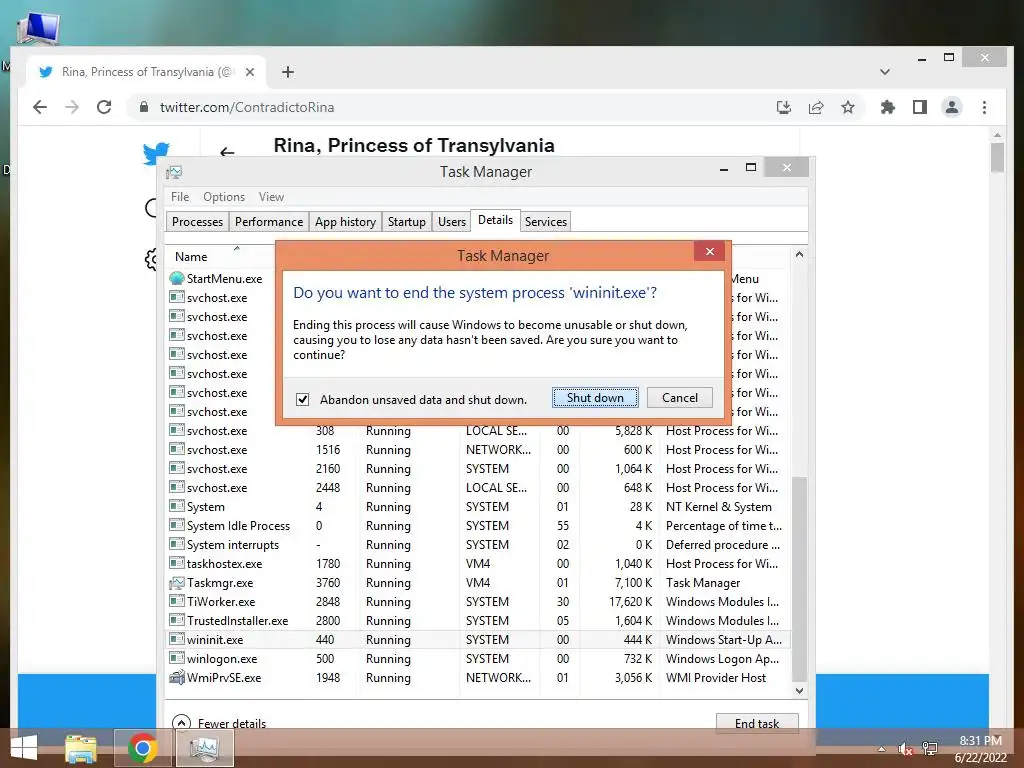Open File Explorer from taskbar
The image size is (1024, 768).
coord(81,748)
